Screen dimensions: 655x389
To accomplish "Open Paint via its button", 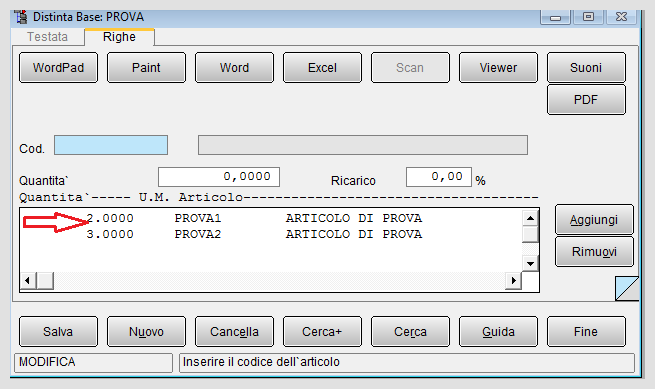I will click(x=146, y=68).
